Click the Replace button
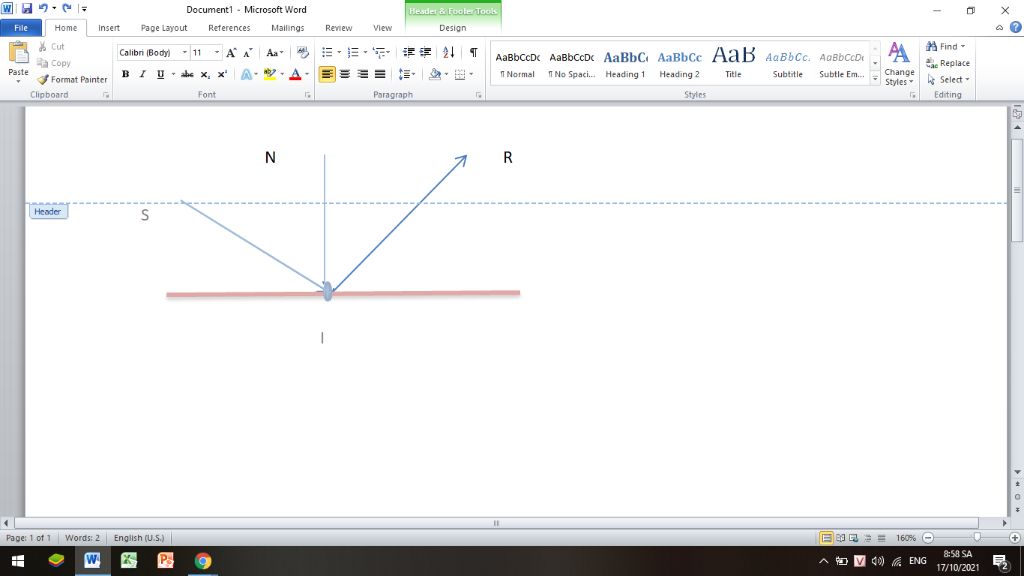1024x576 pixels. click(x=948, y=63)
